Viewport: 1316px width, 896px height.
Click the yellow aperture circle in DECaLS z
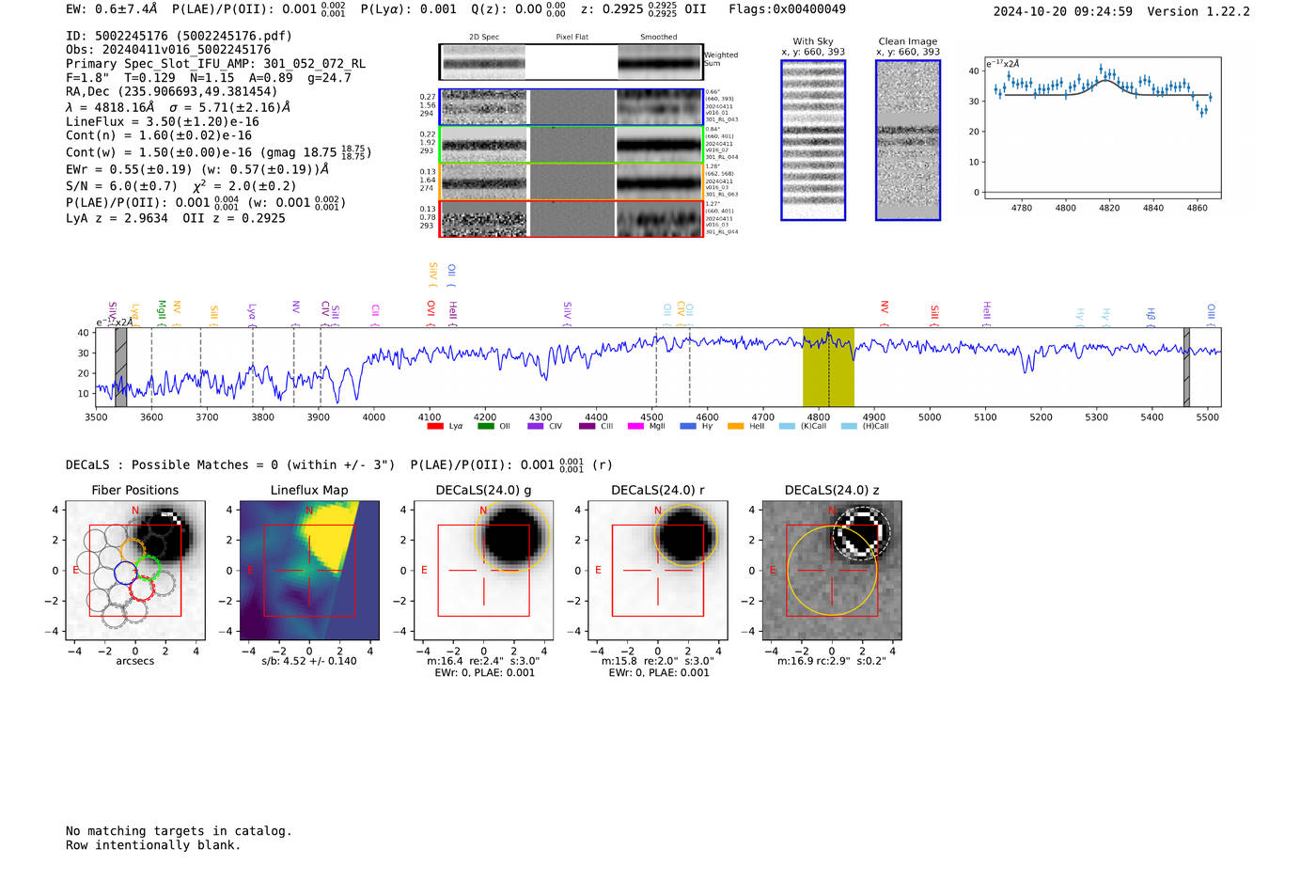(832, 571)
